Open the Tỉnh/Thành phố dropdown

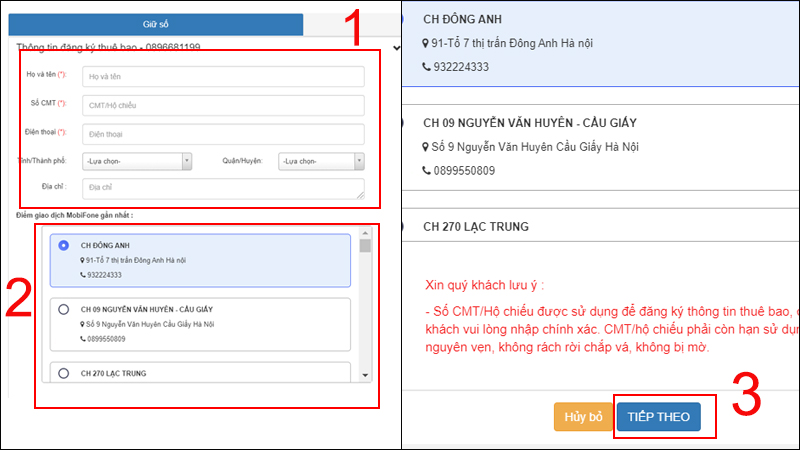(137, 161)
